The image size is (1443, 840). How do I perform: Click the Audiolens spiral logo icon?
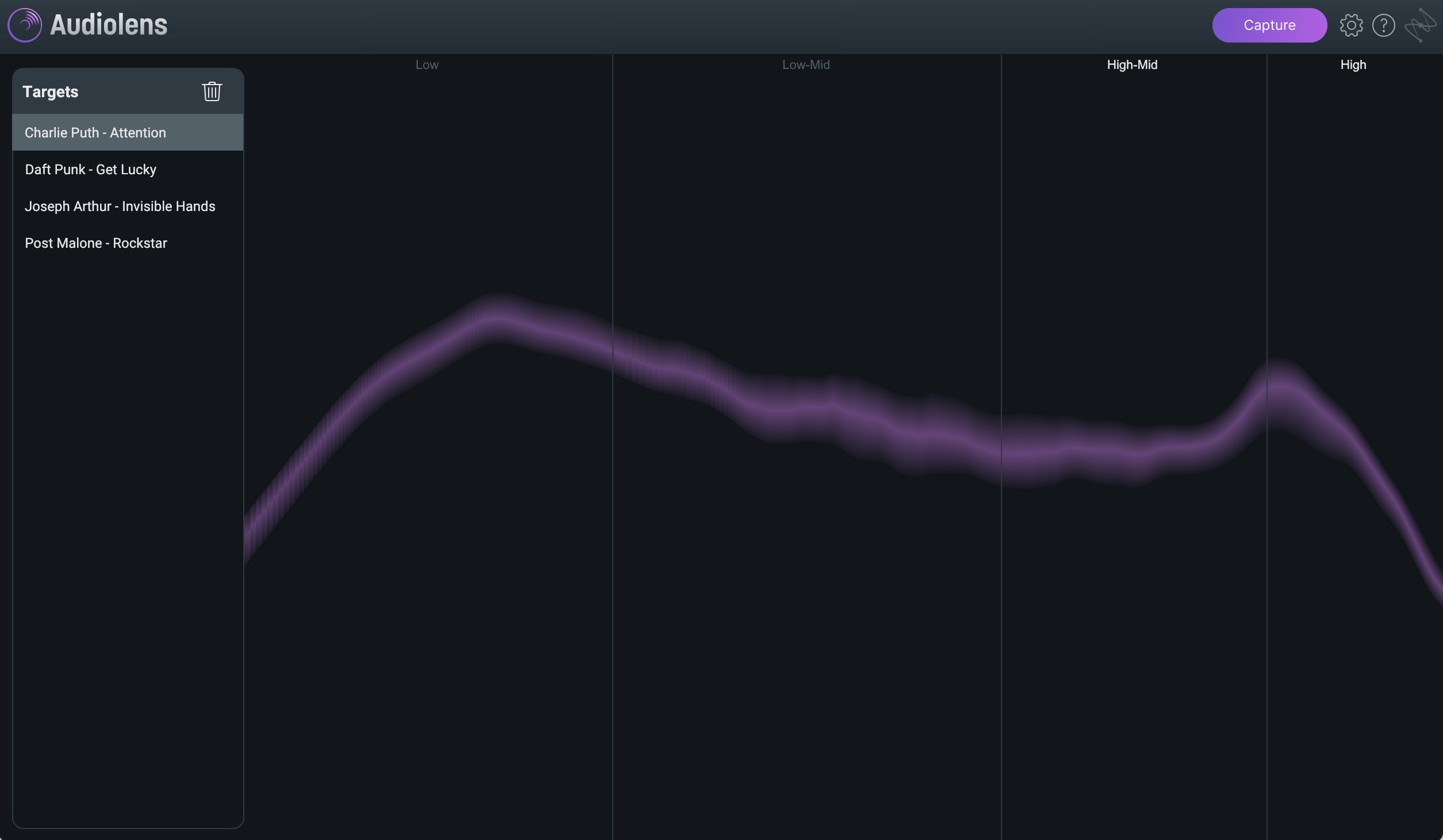coord(25,25)
